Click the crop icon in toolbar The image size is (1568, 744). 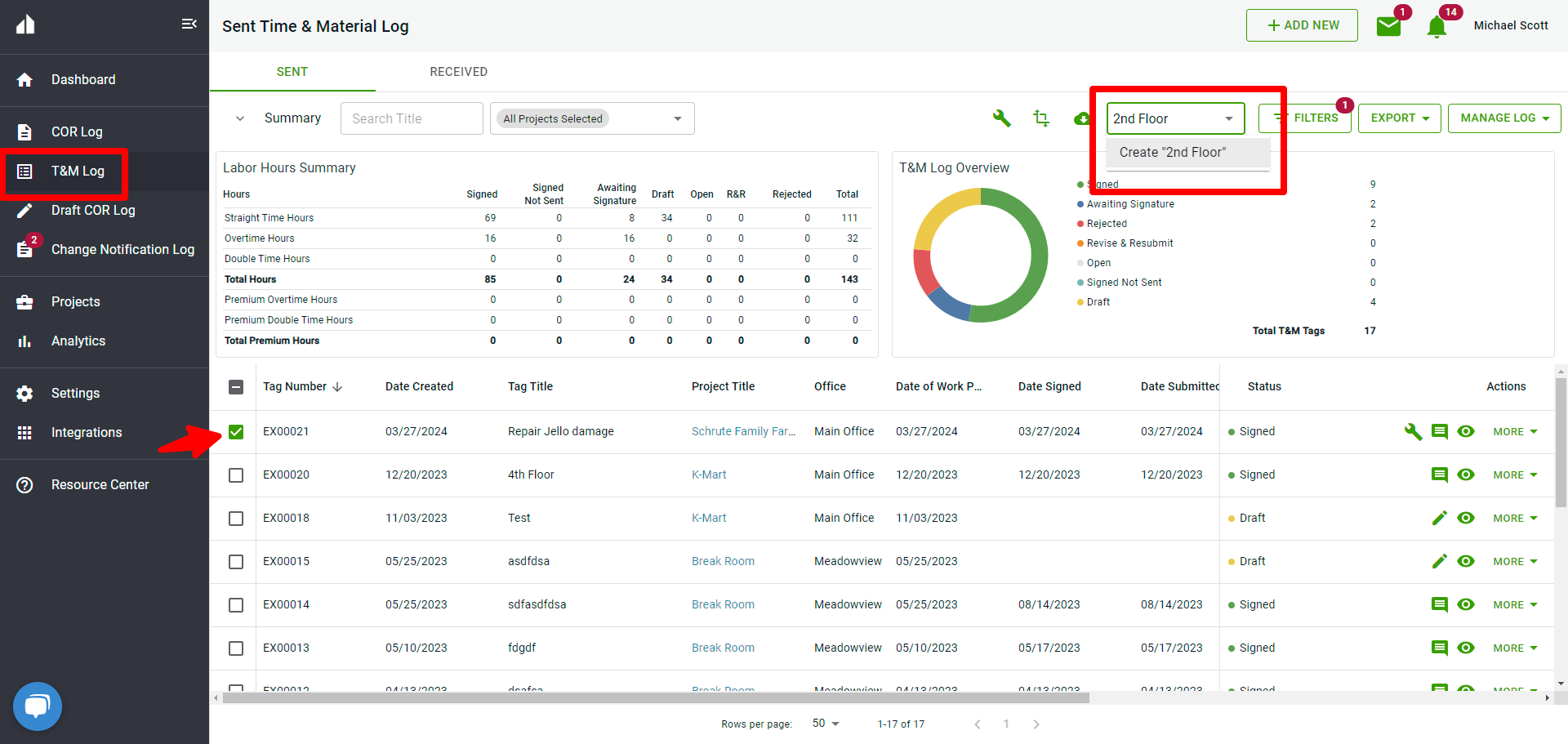coord(1041,118)
